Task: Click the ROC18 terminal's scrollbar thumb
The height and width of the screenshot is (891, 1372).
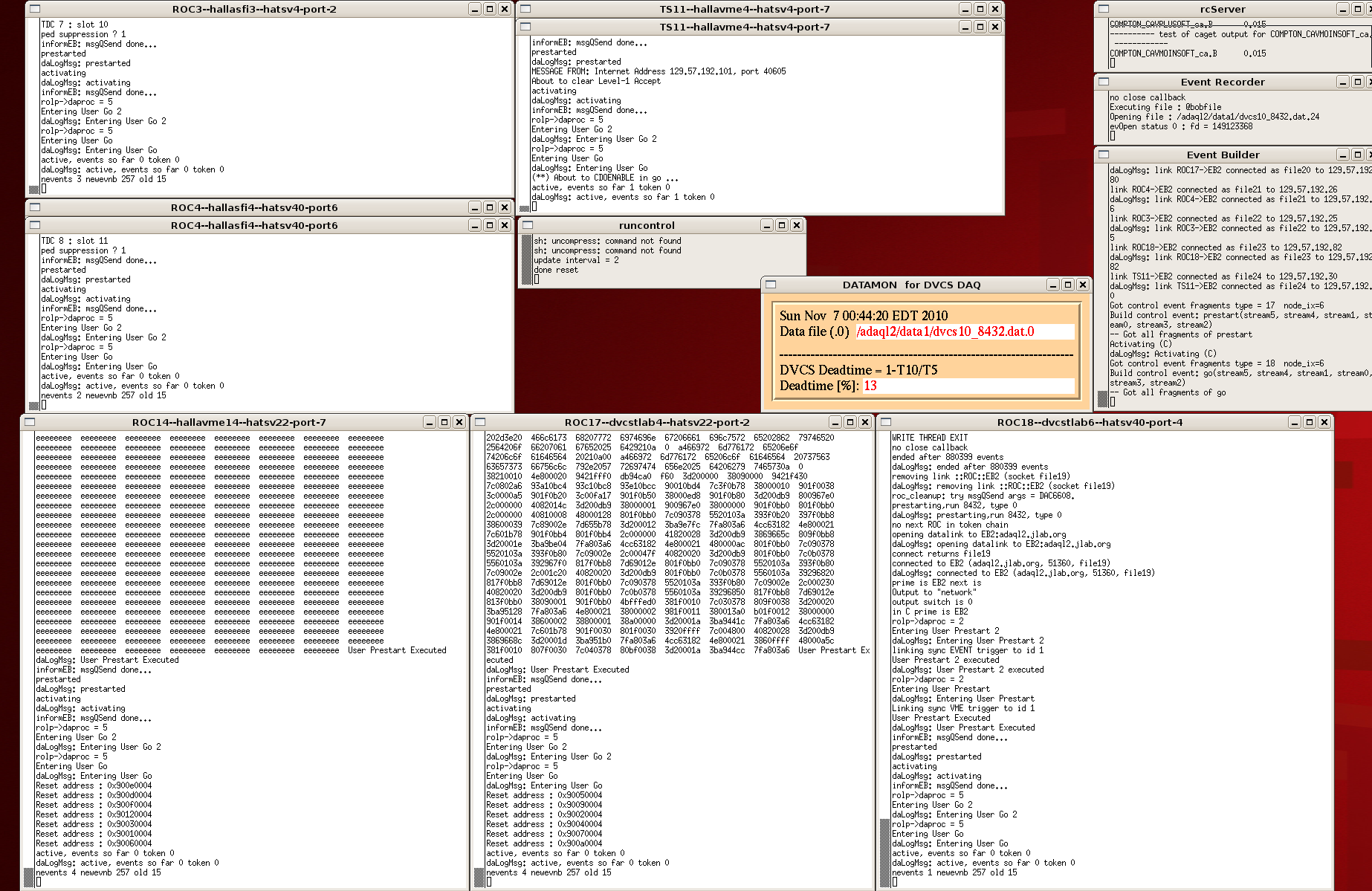Action: pyautogui.click(x=884, y=852)
